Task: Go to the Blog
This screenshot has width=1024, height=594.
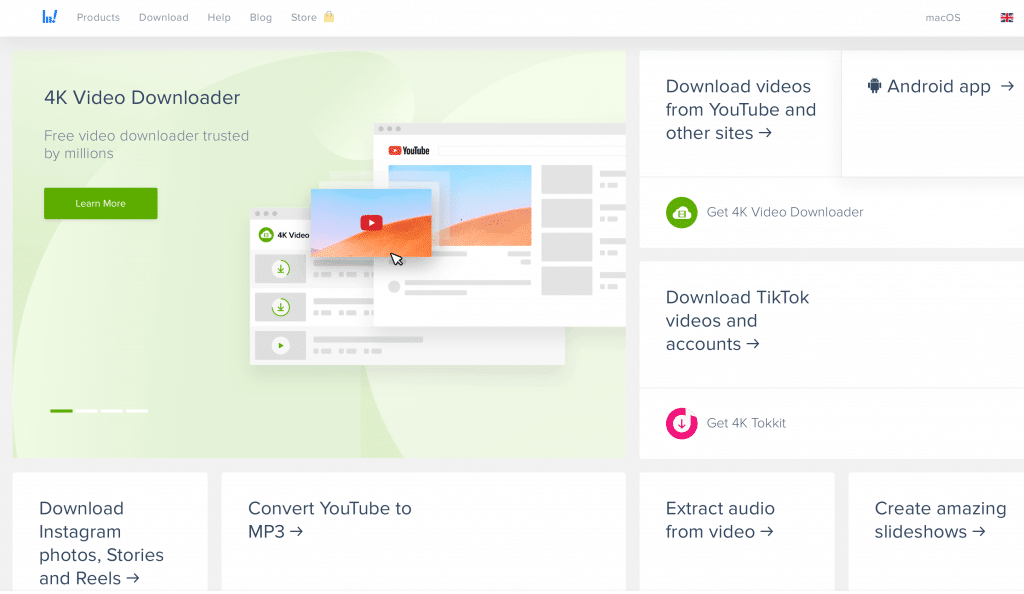Action: pos(261,18)
